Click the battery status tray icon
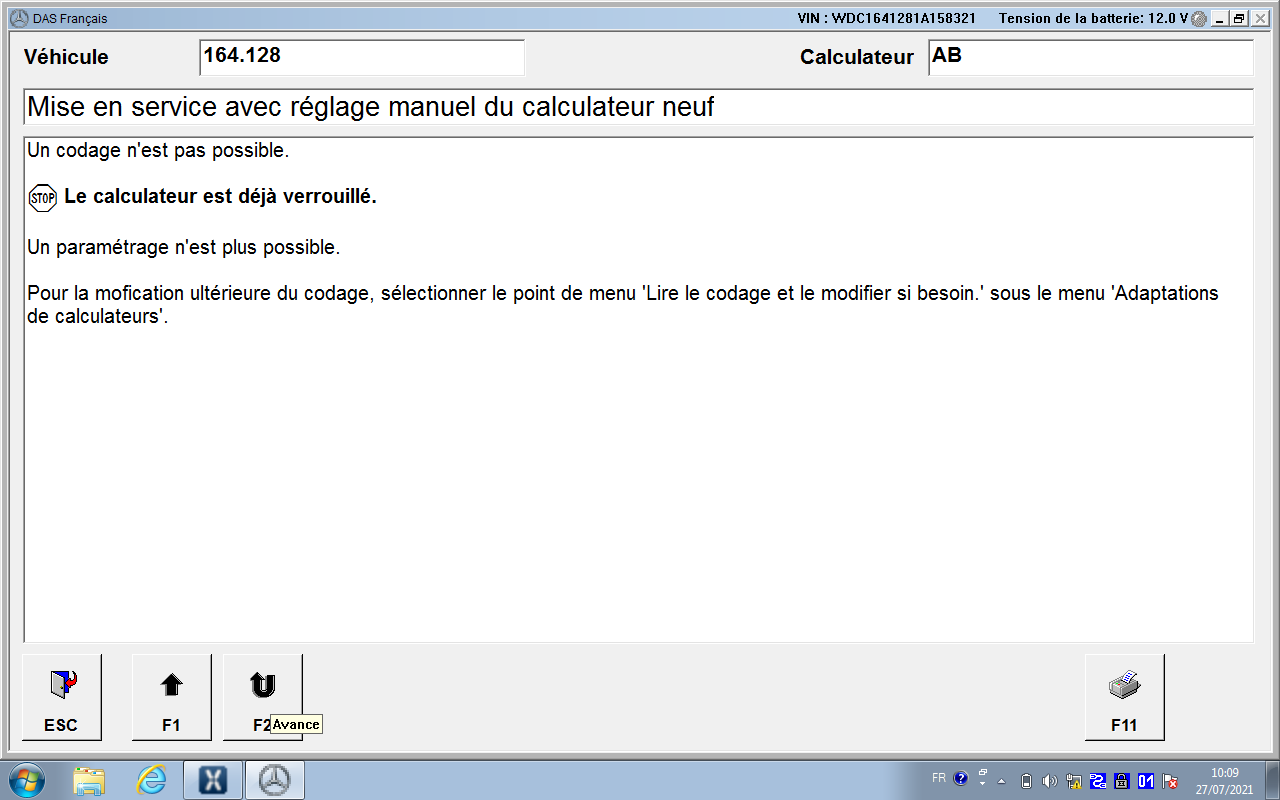1280x800 pixels. point(1025,781)
